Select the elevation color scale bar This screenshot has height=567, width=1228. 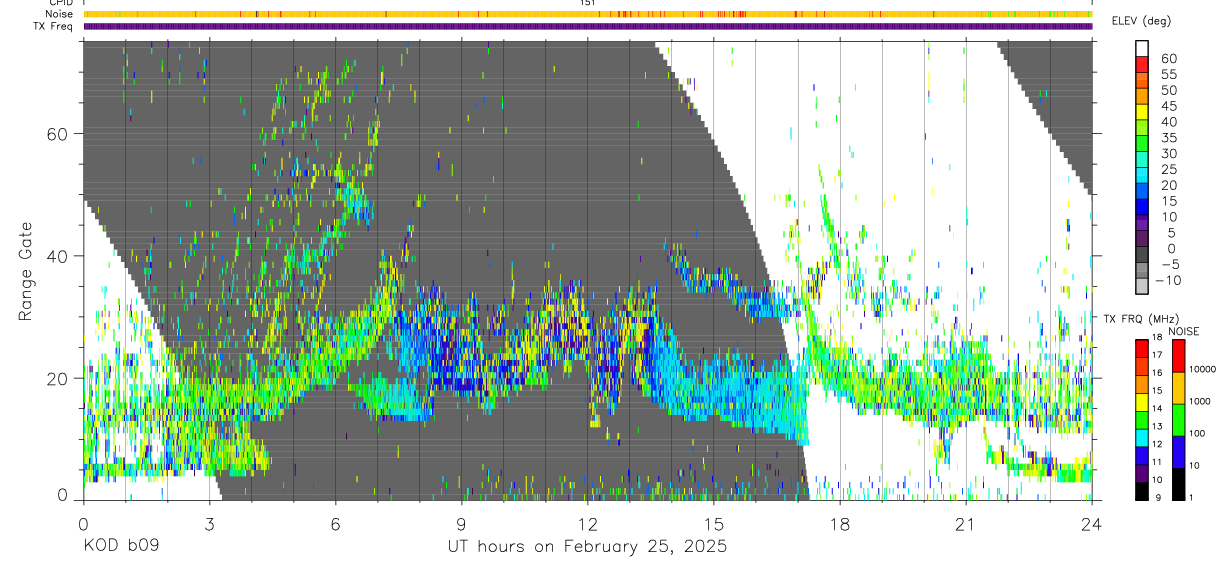tap(1141, 168)
